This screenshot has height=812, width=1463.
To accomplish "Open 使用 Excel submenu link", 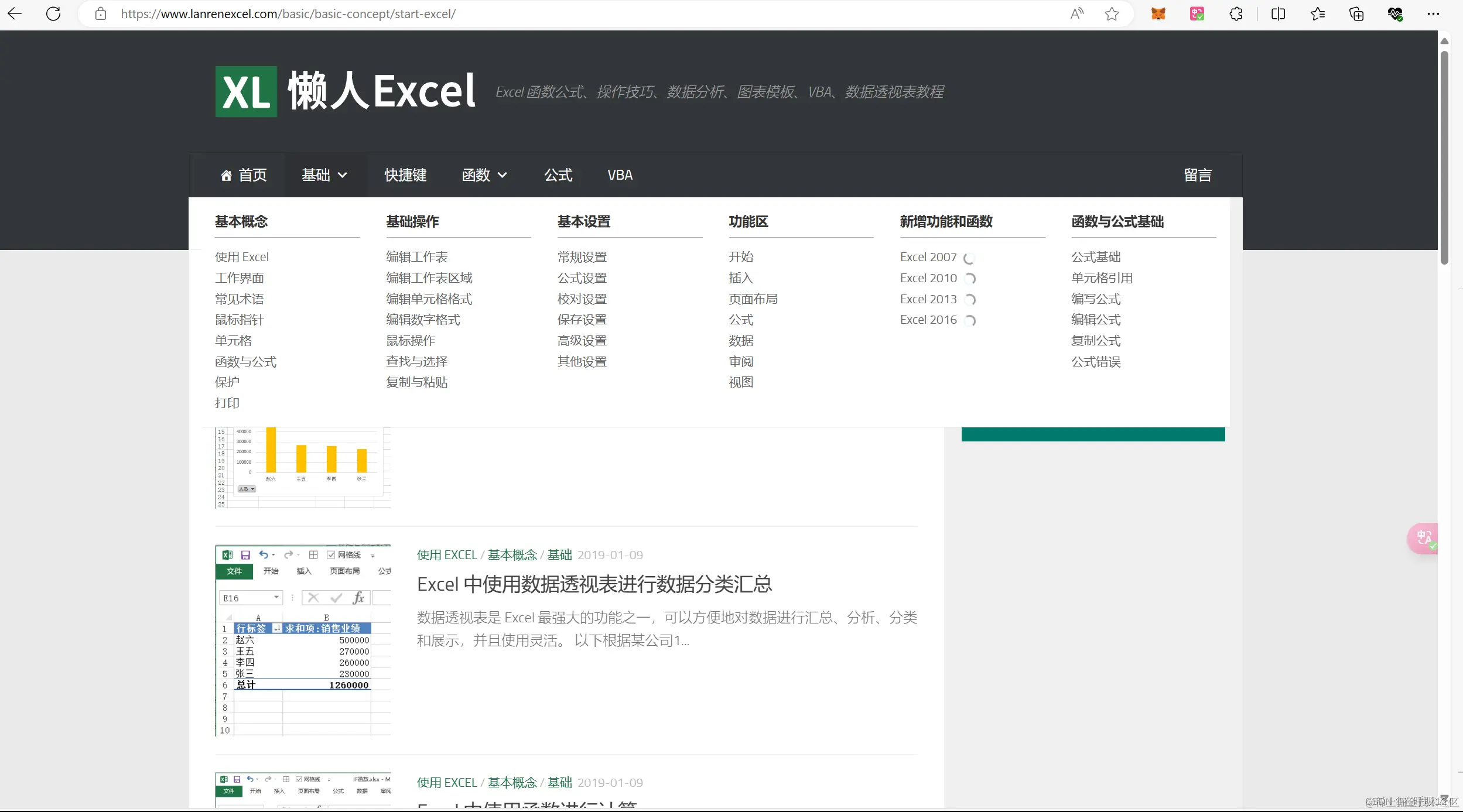I will pos(242,257).
